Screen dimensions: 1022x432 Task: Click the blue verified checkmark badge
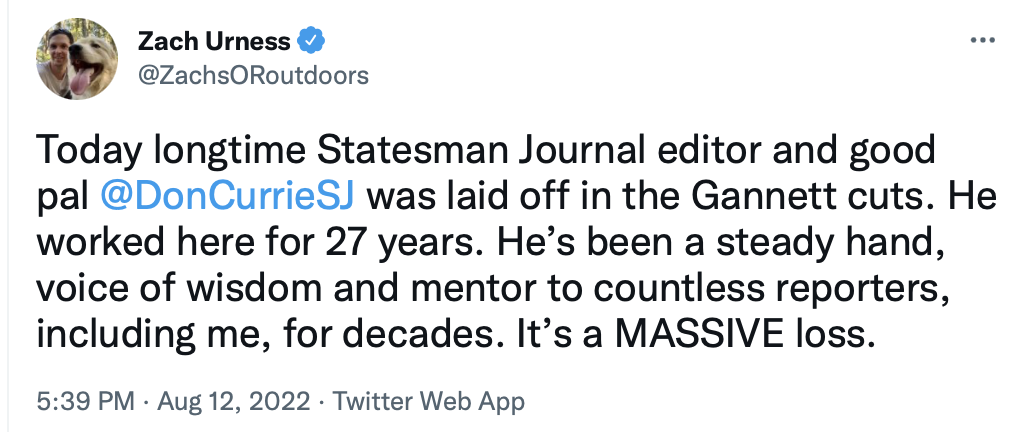point(313,42)
